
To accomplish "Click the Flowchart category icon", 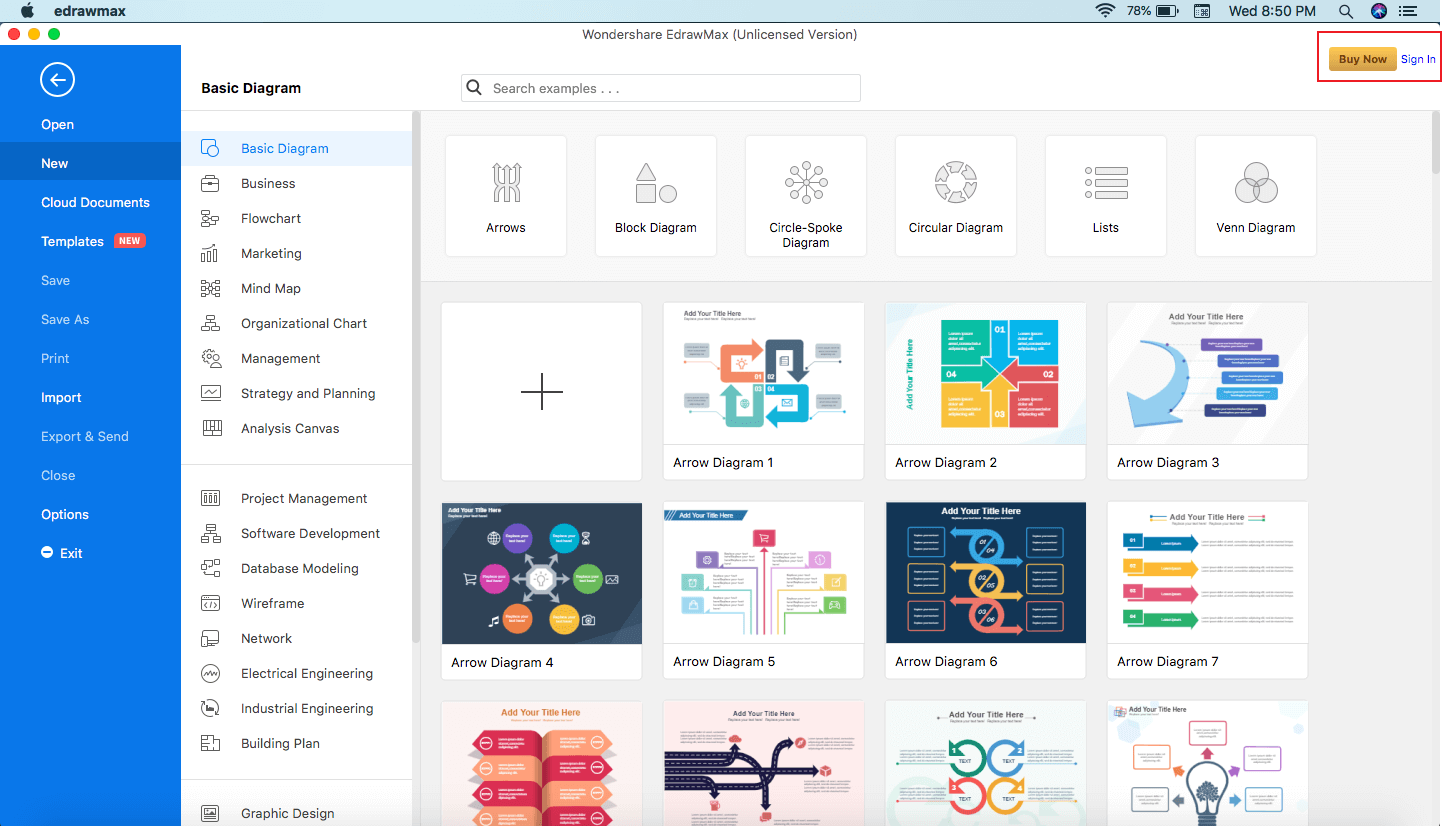I will coord(210,218).
